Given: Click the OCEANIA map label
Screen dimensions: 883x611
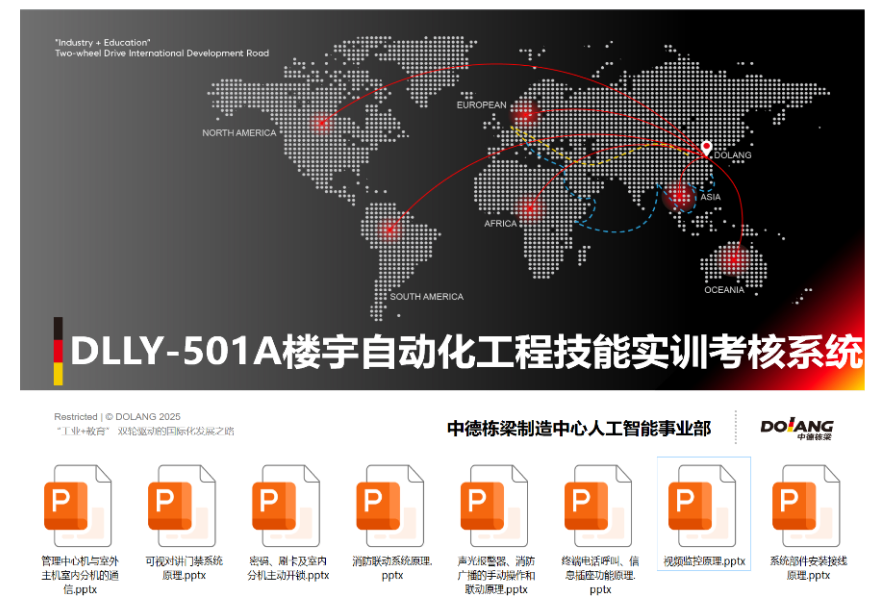Looking at the screenshot, I should pos(724,290).
